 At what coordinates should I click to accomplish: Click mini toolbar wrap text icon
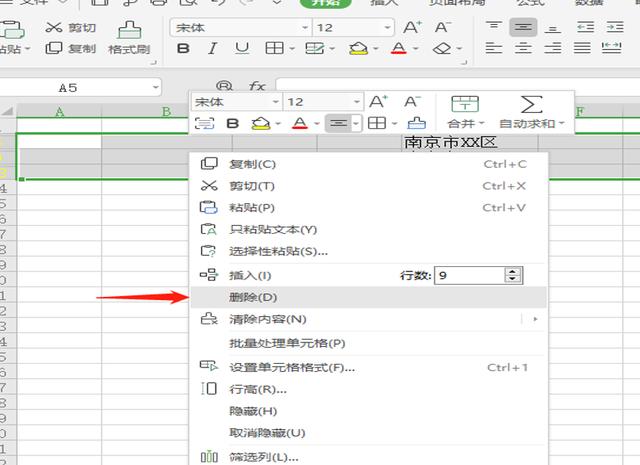coord(204,123)
